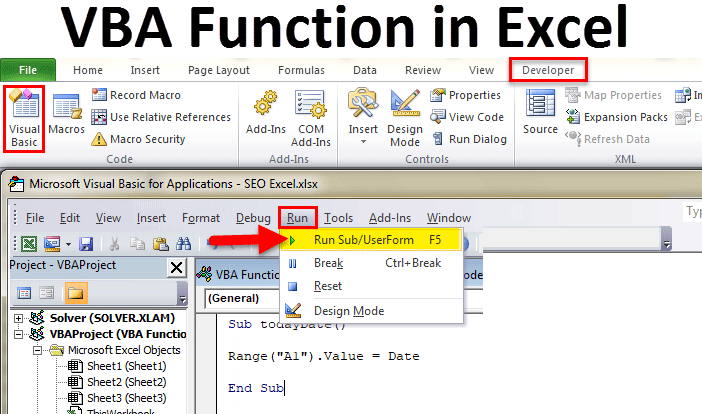
Task: Switch to the Data ribbon tab
Action: coord(365,70)
